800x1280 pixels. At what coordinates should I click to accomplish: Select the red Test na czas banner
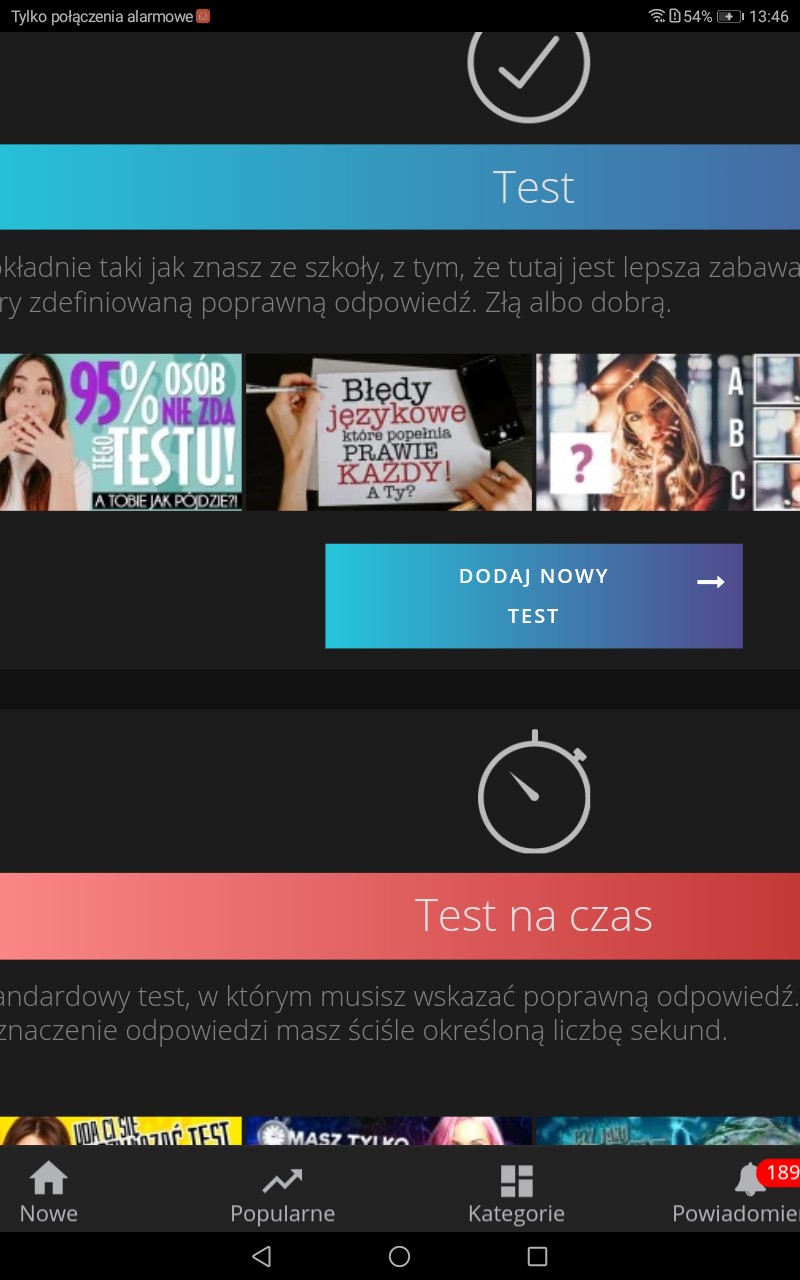(x=400, y=916)
